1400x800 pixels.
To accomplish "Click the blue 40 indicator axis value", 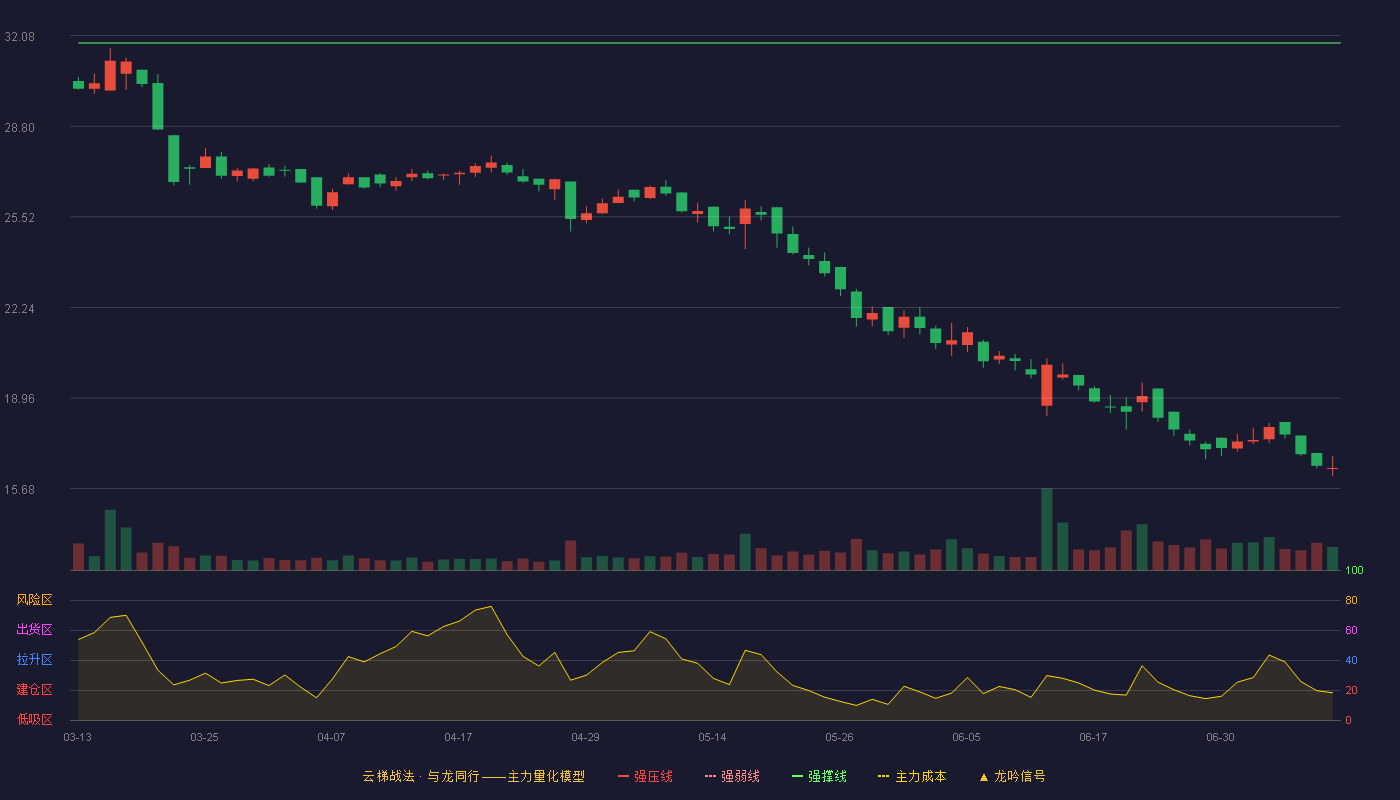I will click(1351, 660).
